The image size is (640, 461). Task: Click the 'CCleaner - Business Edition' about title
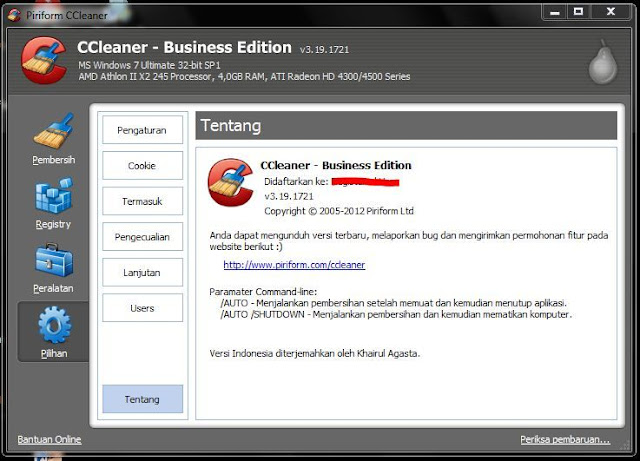pos(336,165)
